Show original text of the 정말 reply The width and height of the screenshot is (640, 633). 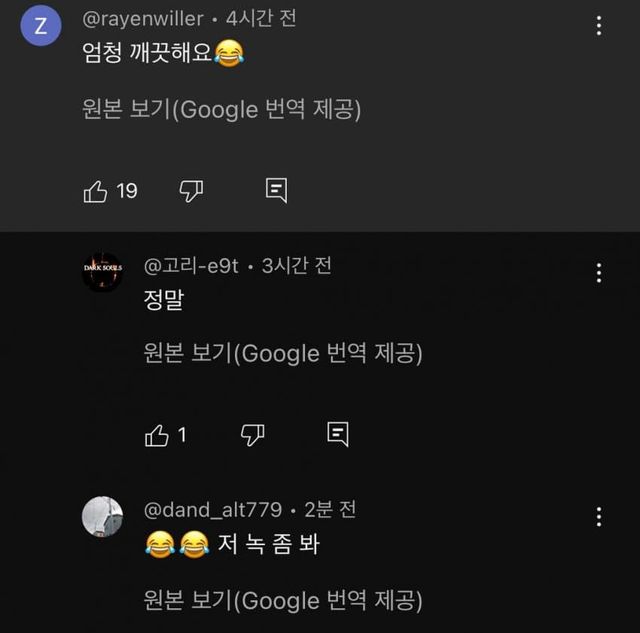(x=283, y=352)
